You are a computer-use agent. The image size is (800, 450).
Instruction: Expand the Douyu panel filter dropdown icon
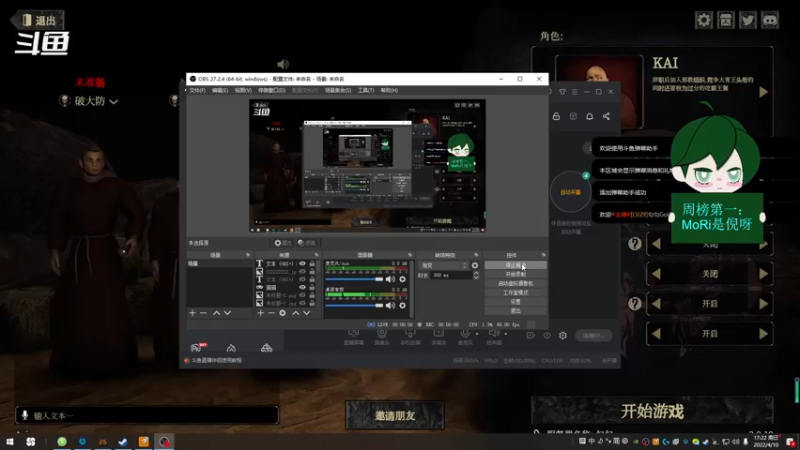pyautogui.click(x=562, y=92)
